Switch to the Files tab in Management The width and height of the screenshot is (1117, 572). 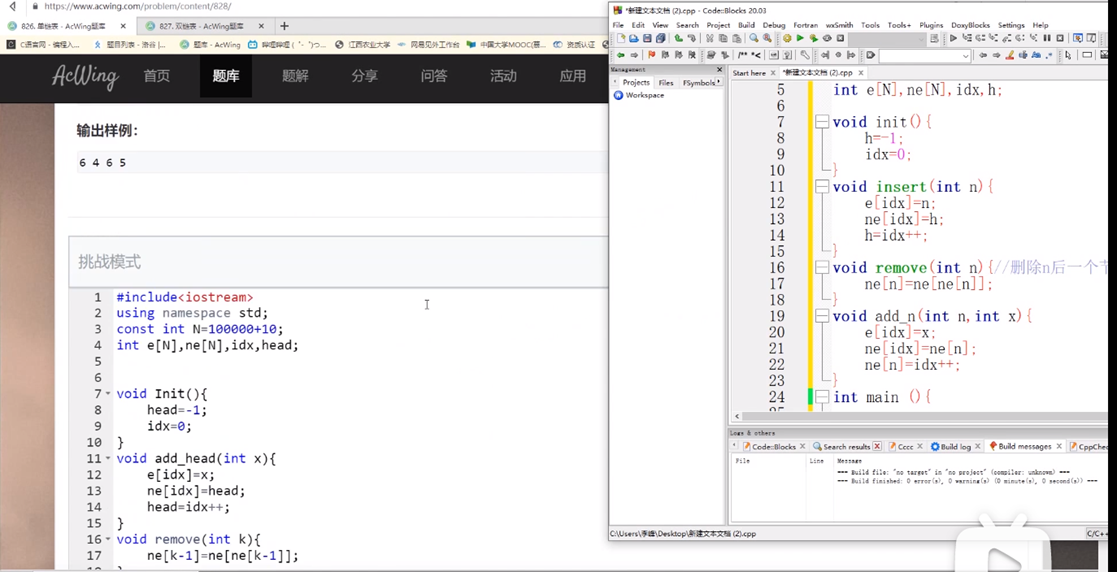(x=665, y=83)
